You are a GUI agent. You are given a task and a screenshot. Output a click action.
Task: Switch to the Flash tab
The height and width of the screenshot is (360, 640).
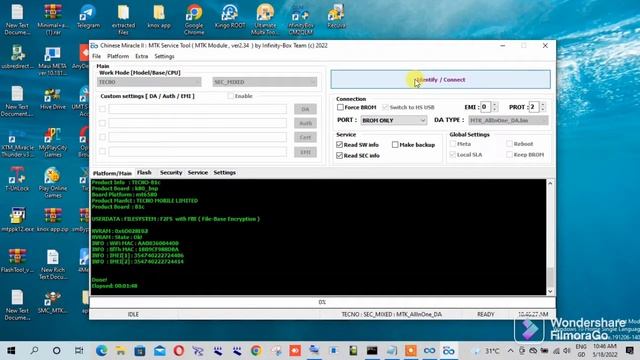(144, 173)
